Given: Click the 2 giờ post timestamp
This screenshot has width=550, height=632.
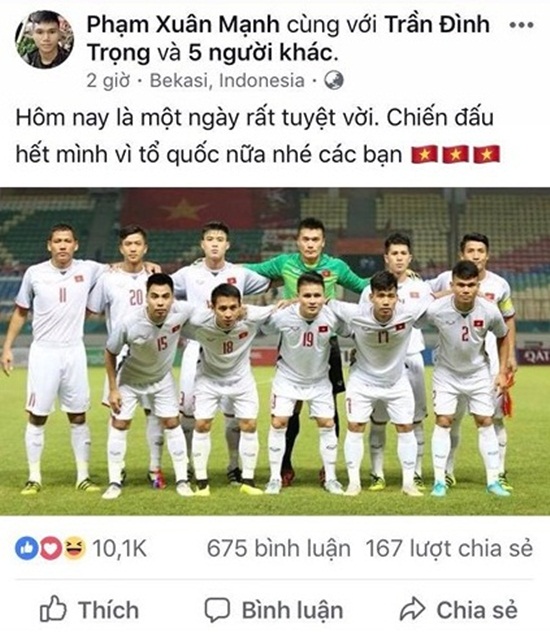Looking at the screenshot, I should [x=108, y=81].
